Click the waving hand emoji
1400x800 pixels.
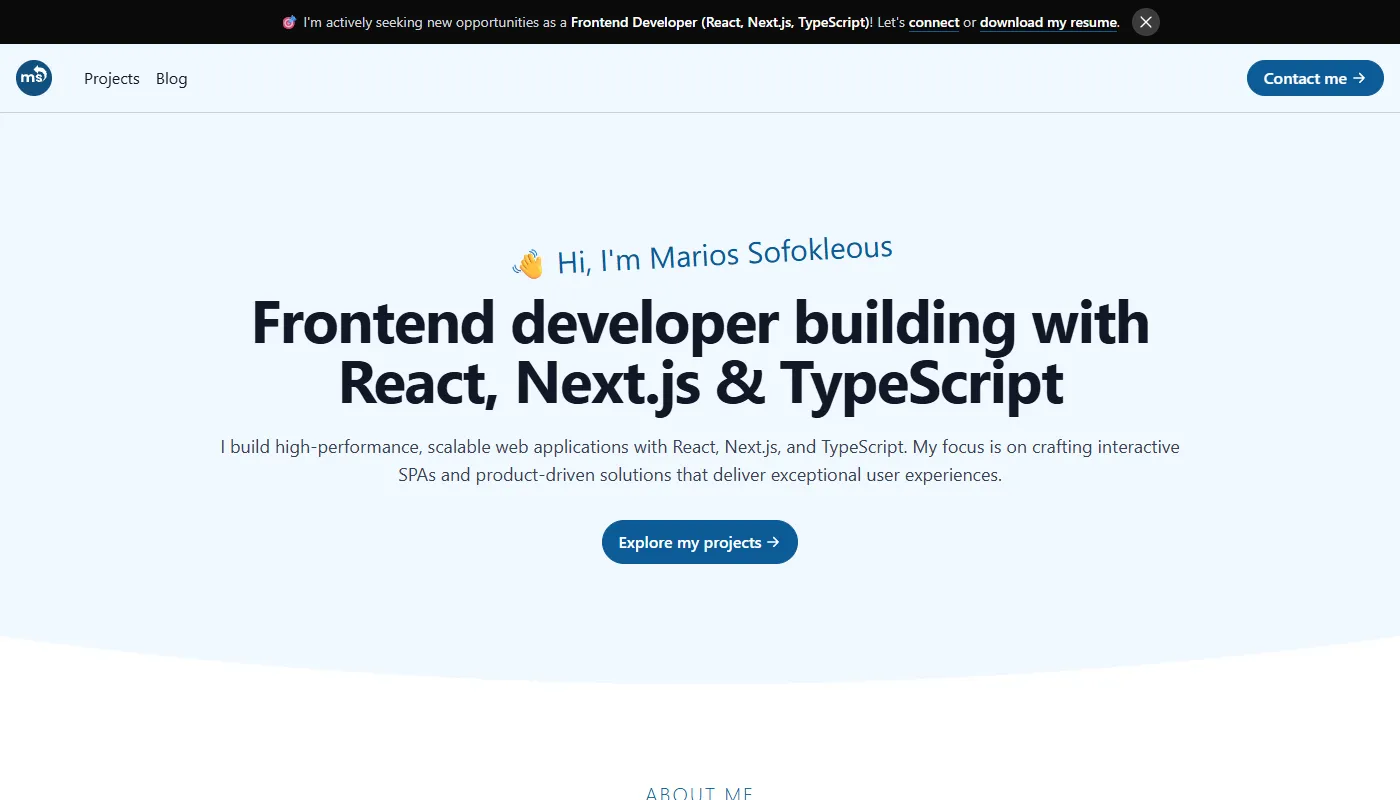[528, 264]
